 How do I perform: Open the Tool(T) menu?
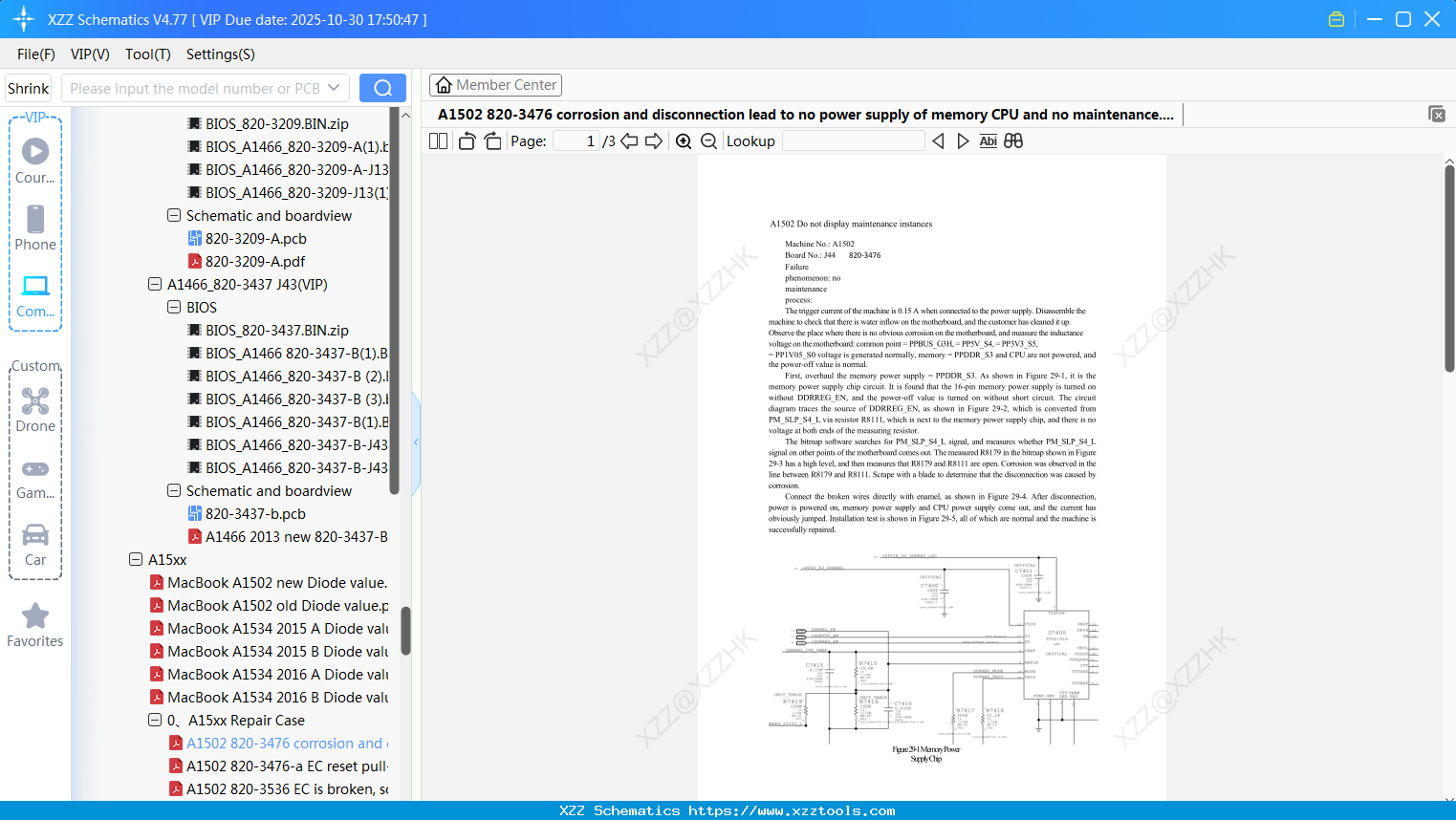coord(148,54)
